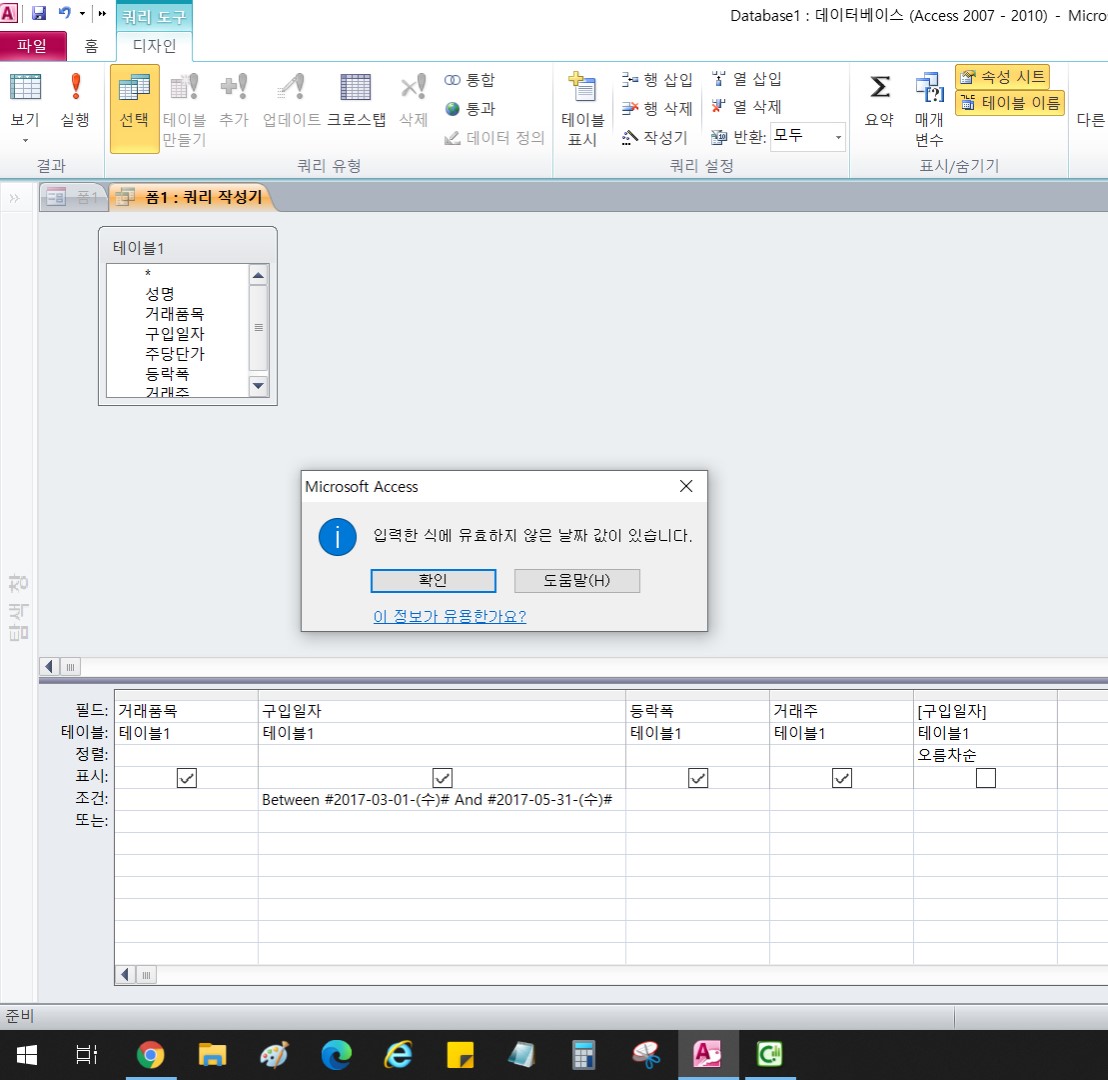Click the '이 정보가 유용한가요?' link
The width and height of the screenshot is (1108, 1080).
(449, 616)
